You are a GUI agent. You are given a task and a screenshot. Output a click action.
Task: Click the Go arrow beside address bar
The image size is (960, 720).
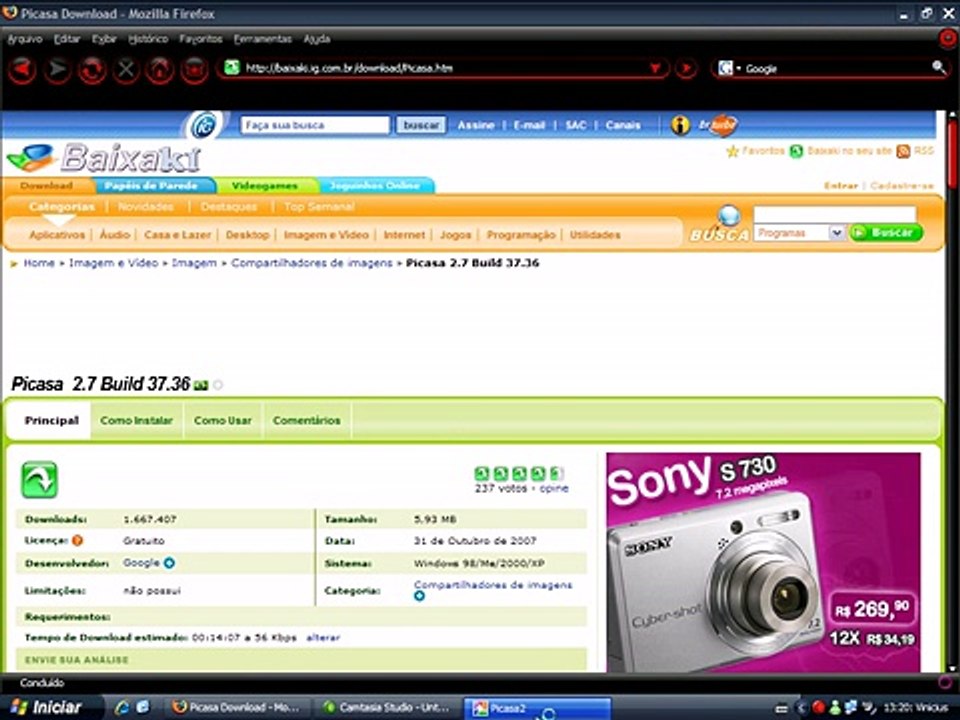click(686, 68)
